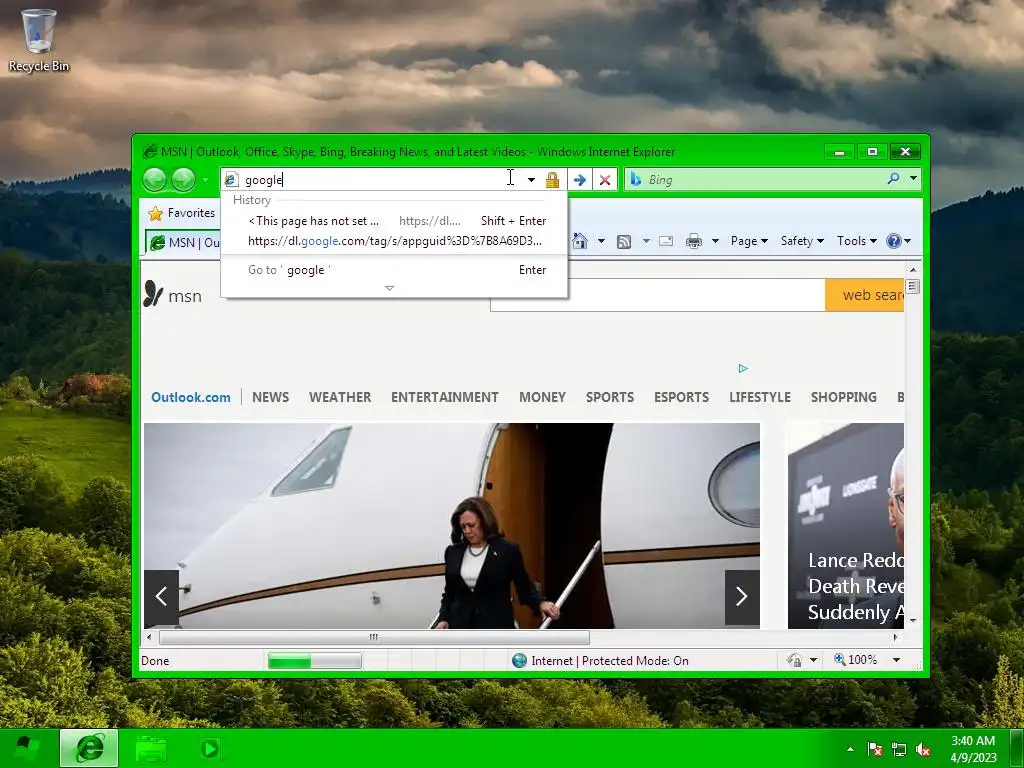
Task: Click the Back navigation button
Action: [x=155, y=180]
